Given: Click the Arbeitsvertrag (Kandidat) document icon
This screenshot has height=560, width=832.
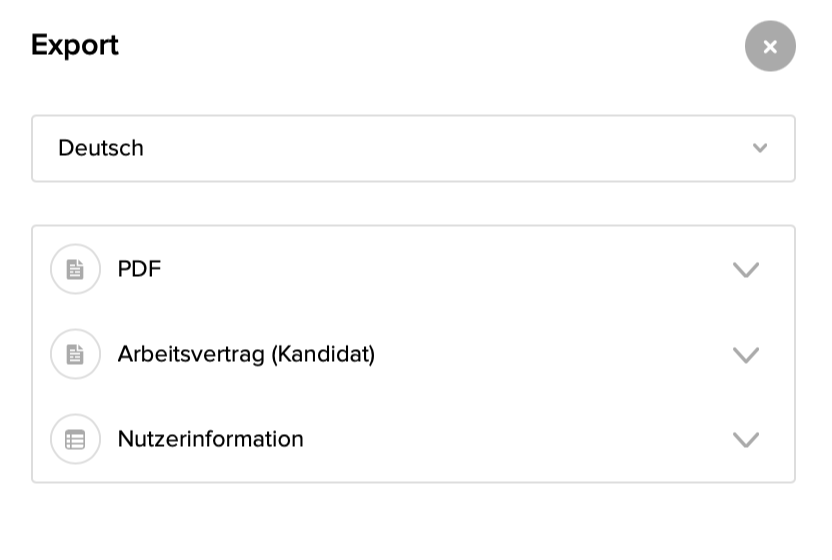Looking at the screenshot, I should (75, 354).
